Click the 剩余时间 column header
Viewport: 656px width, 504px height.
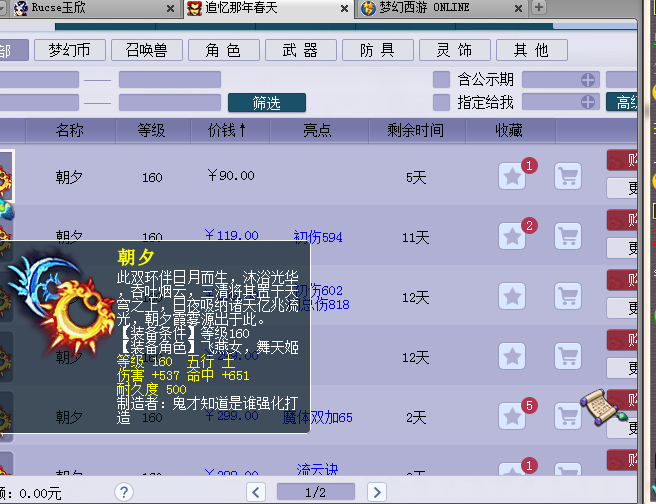(416, 131)
